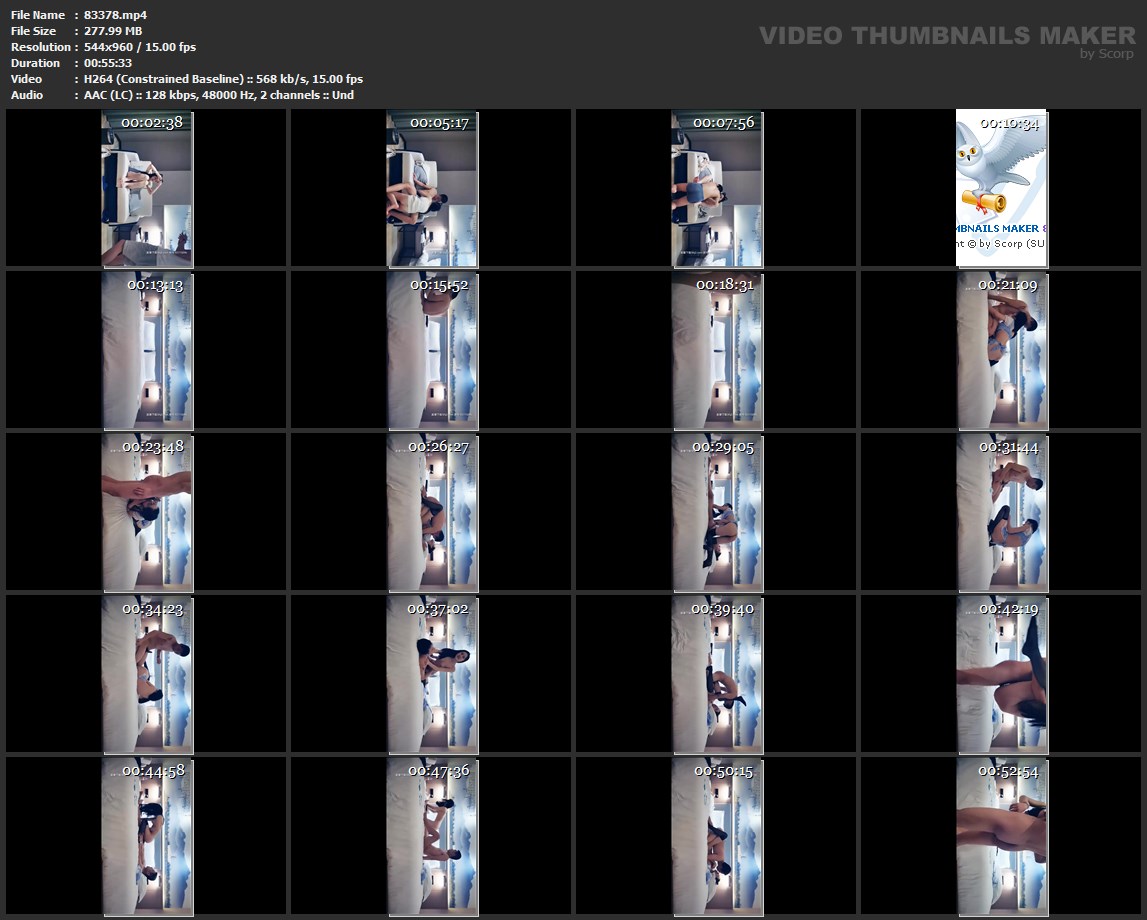Select the frame at 00:50:15
This screenshot has width=1147, height=920.
point(717,836)
